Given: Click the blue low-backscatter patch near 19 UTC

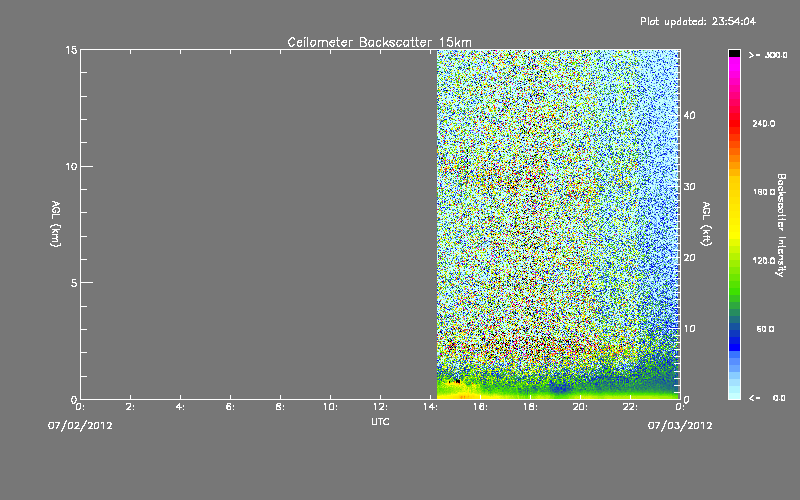Looking at the screenshot, I should pyautogui.click(x=560, y=389).
